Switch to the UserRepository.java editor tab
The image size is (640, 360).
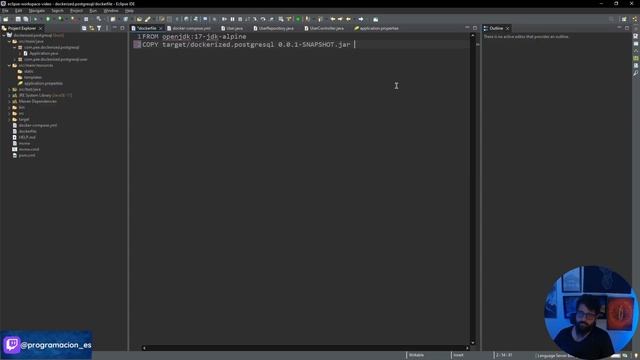tap(273, 28)
